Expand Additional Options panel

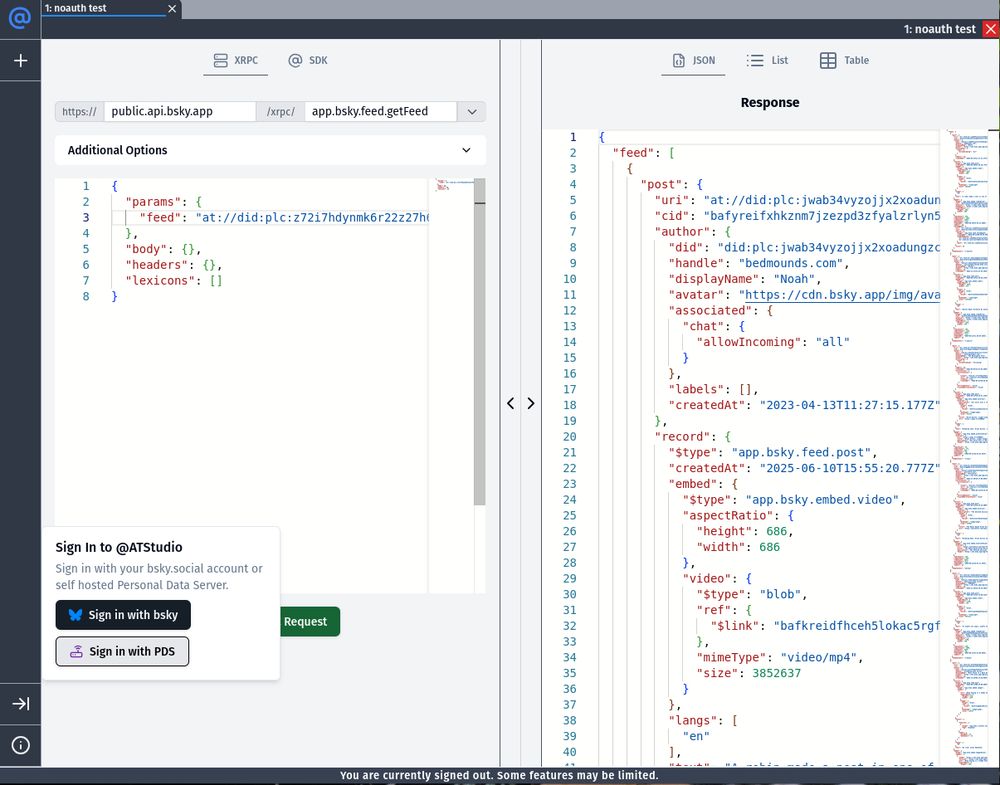click(270, 150)
